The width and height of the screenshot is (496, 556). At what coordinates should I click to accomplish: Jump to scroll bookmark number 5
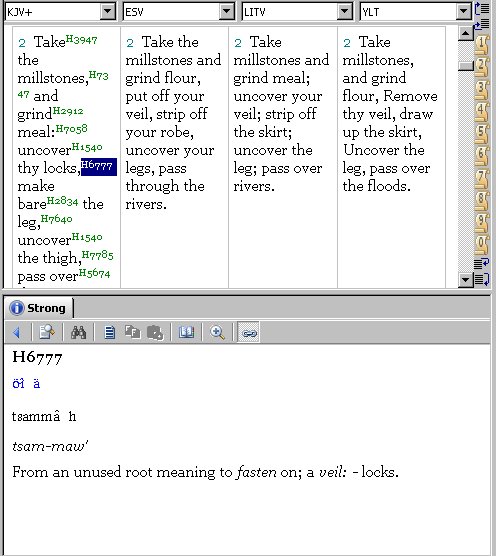tap(481, 134)
